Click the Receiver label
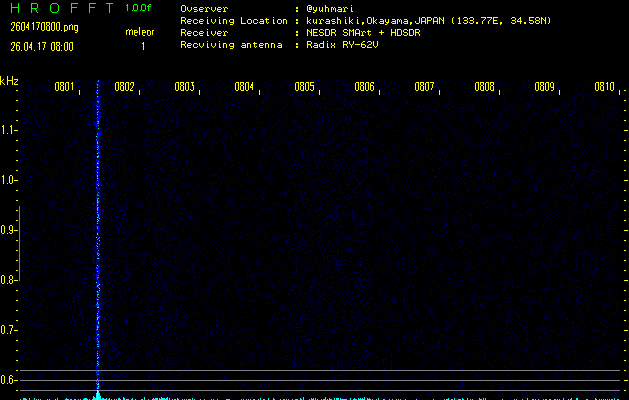This screenshot has width=629, height=400. pos(204,32)
